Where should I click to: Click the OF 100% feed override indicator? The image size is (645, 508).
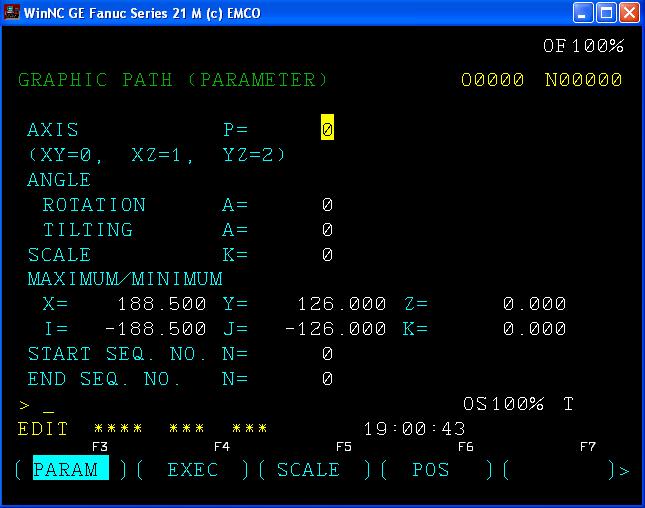point(583,46)
